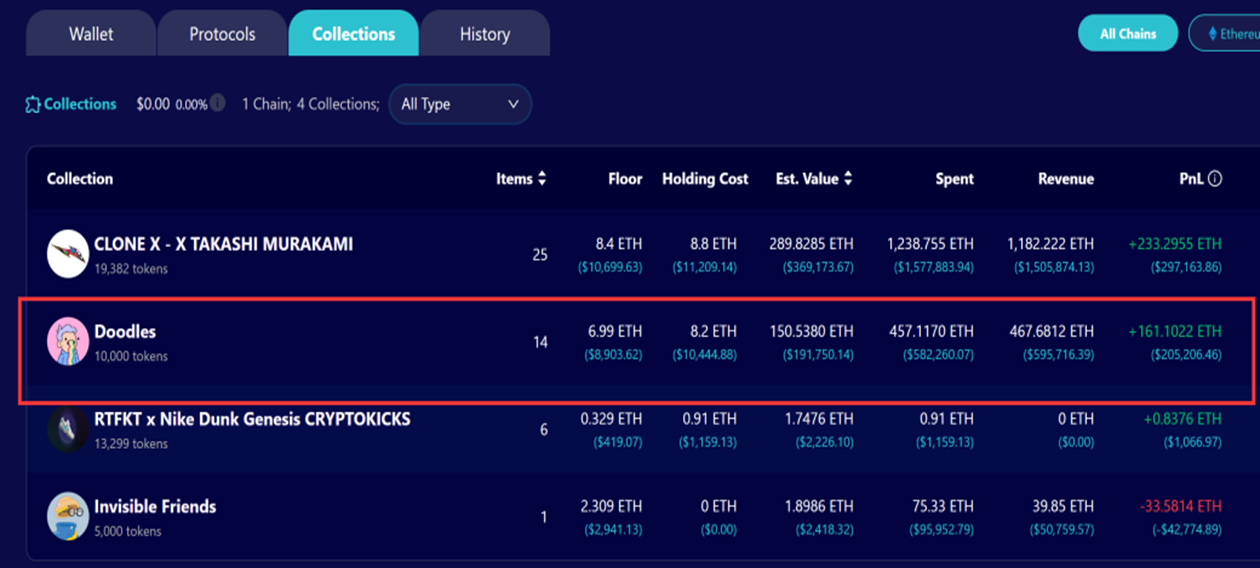Click the 1 Chain; 4 Collections summary
This screenshot has width=1260, height=568.
coord(311,104)
